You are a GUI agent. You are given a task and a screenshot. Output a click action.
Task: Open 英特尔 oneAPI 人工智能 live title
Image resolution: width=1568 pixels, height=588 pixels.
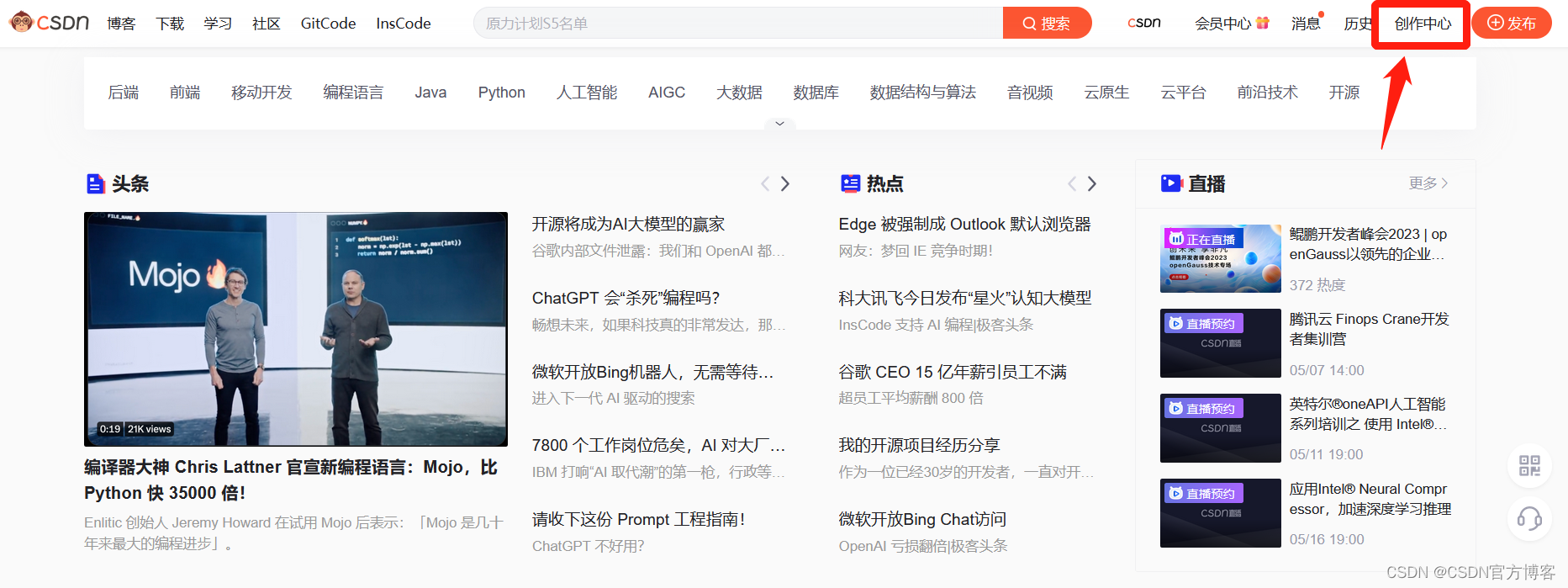click(x=1369, y=414)
